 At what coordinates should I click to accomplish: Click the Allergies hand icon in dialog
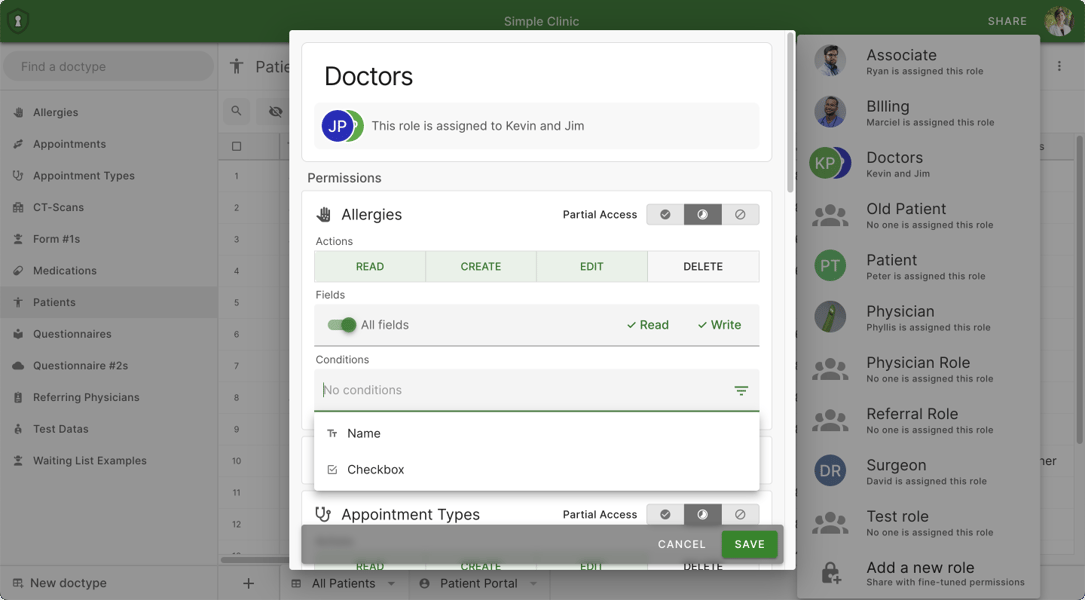(323, 215)
